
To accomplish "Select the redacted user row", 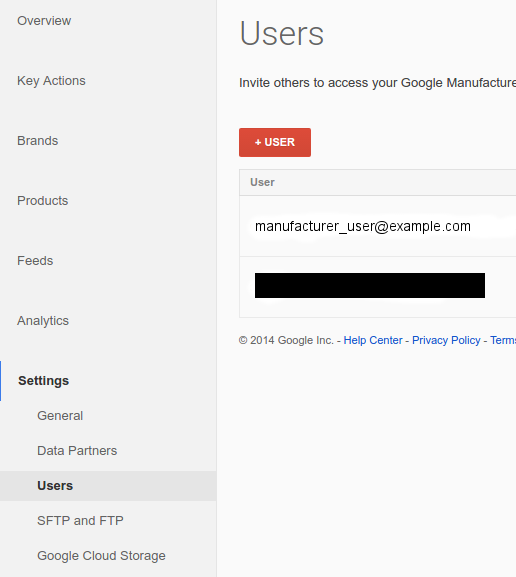I will point(378,287).
